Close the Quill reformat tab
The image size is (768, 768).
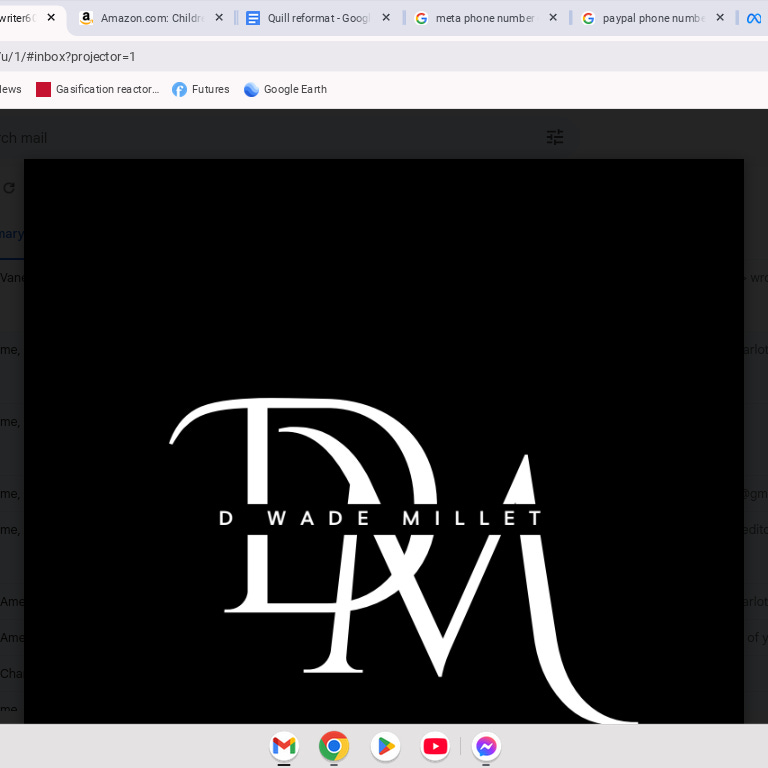[386, 18]
